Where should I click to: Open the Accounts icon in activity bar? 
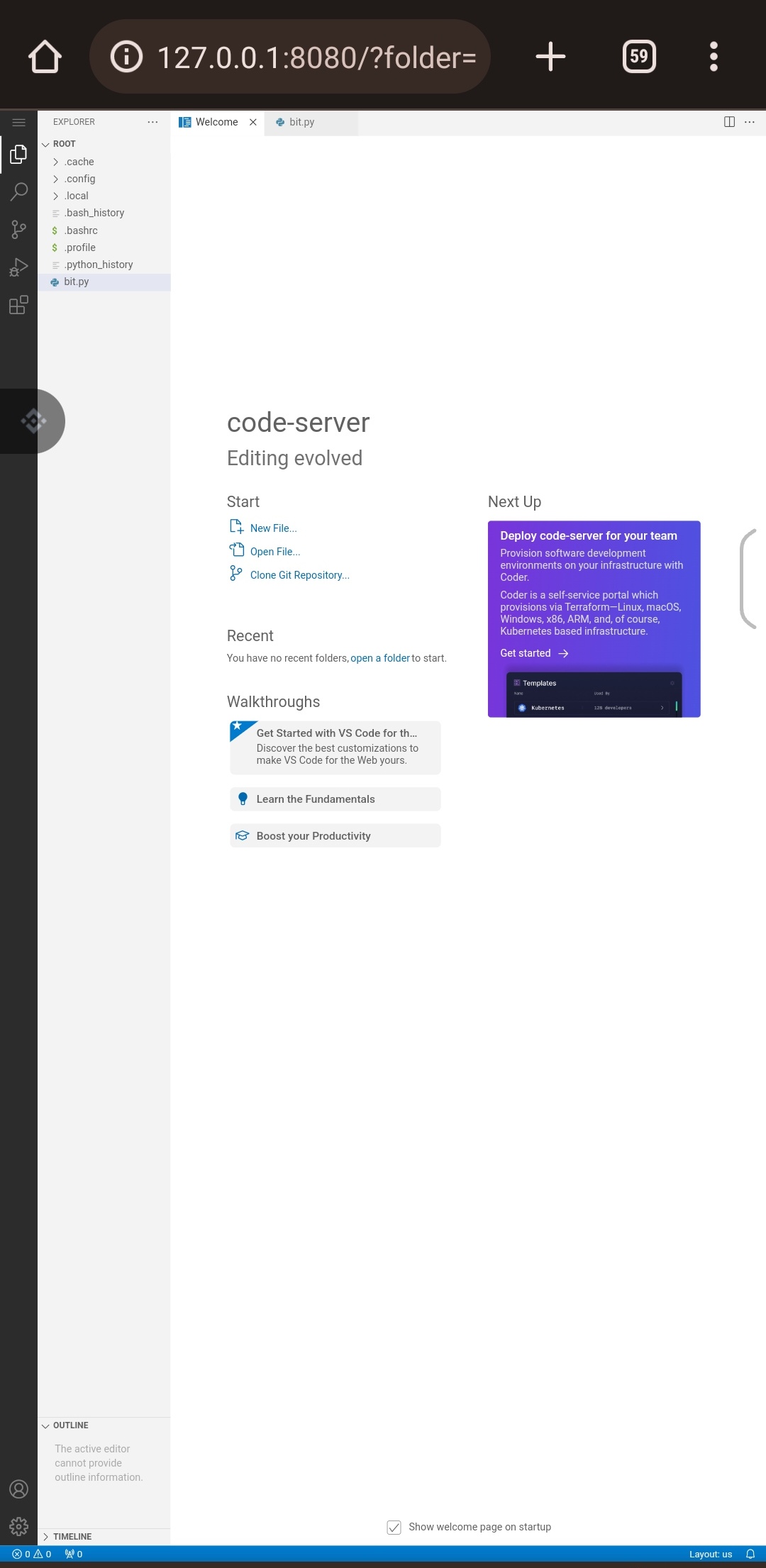(x=18, y=1489)
